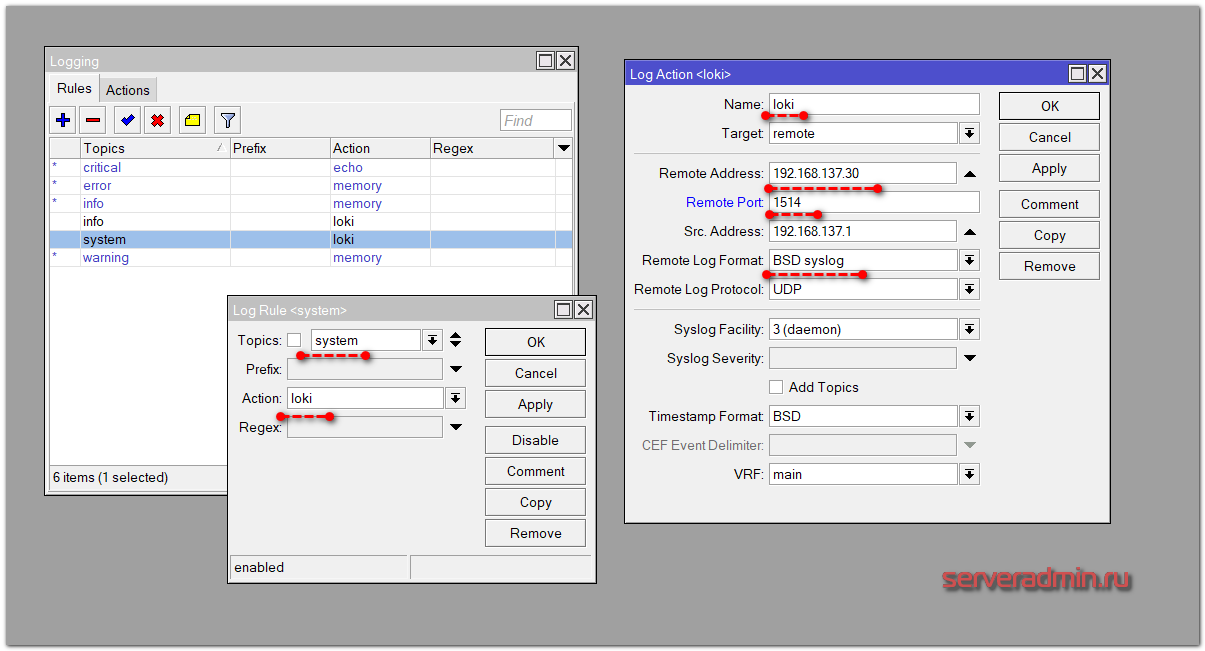The image size is (1205, 651).
Task: Expand the Syslog Facility dropdown
Action: 969,330
